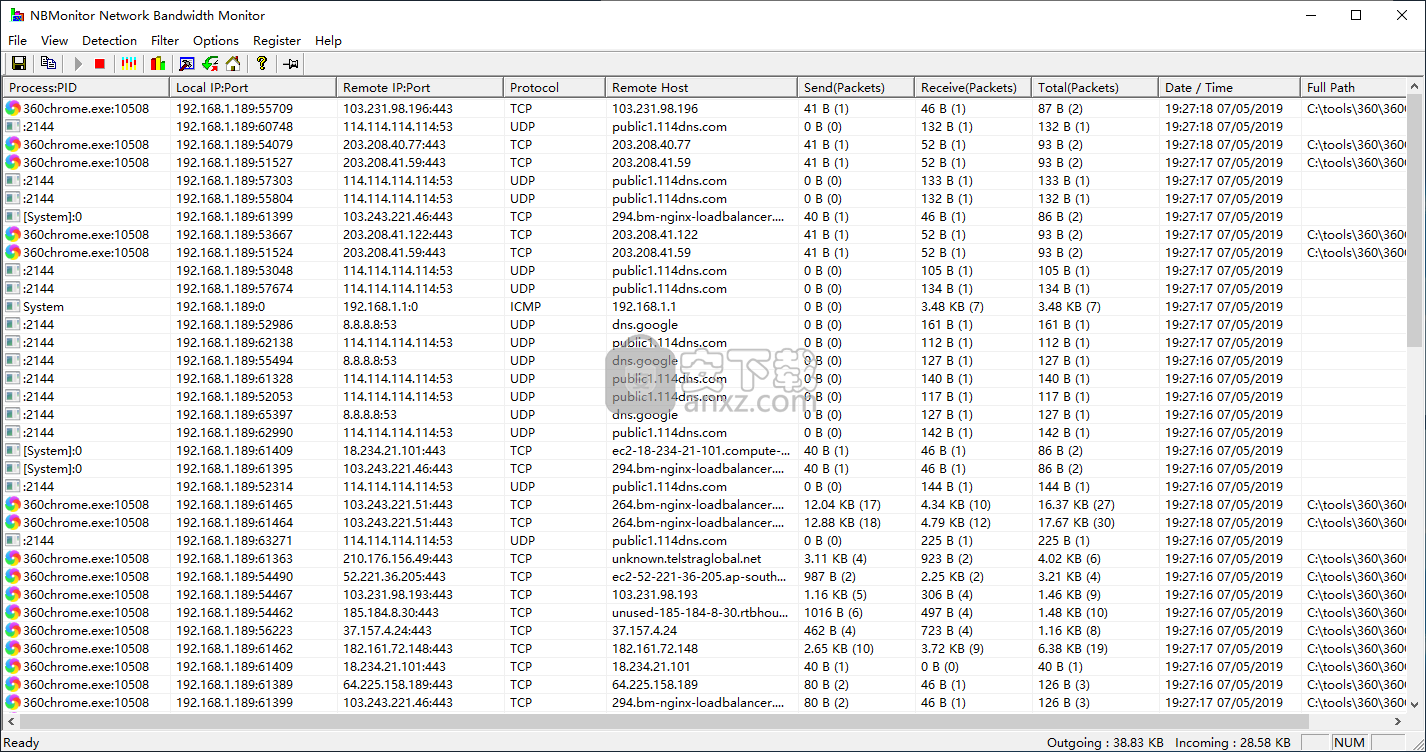1426x752 pixels.
Task: Click the chrome icon of row port 61399 bottom
Action: (13, 703)
